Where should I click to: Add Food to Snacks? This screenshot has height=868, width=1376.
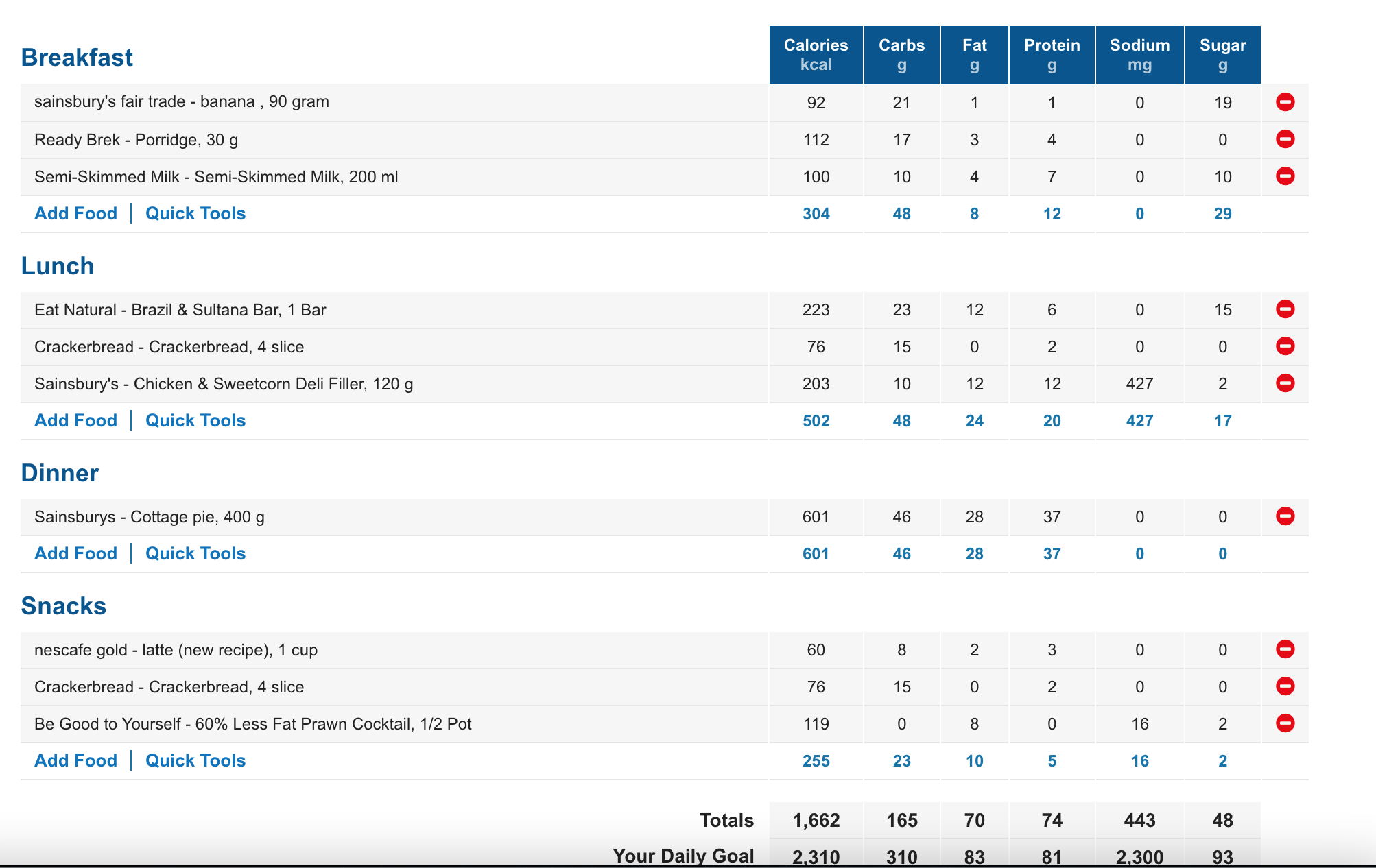tap(76, 760)
